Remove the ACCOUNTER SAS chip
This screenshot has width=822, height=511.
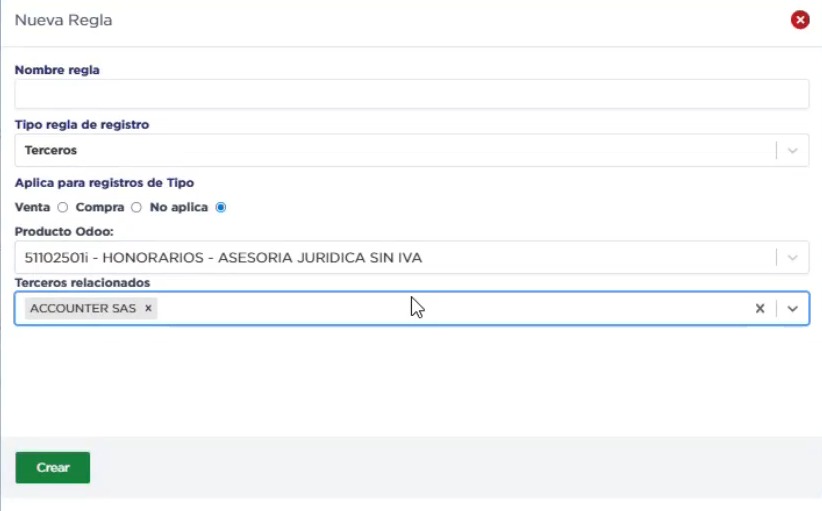[148, 309]
